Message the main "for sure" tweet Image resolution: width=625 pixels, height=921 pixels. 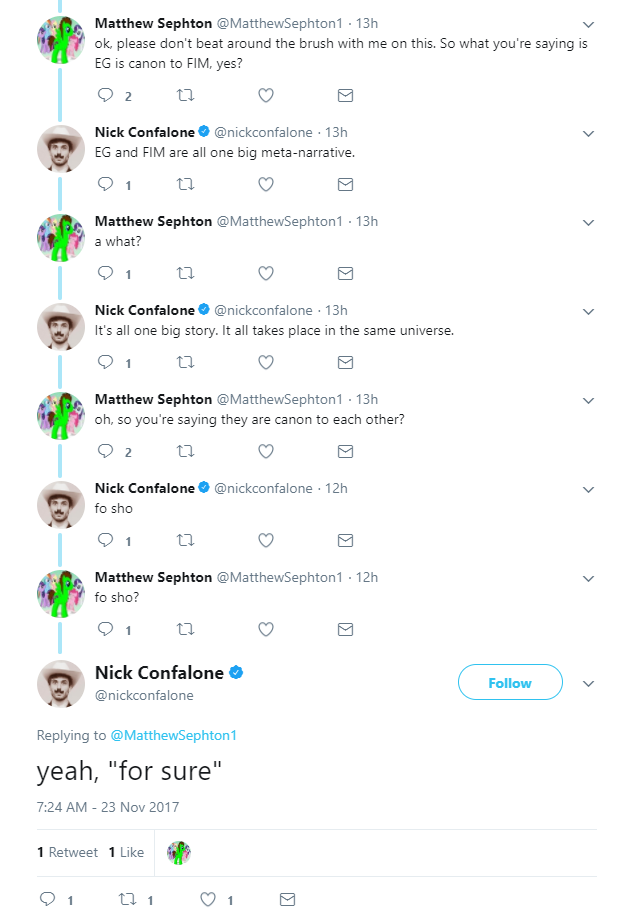coord(287,899)
